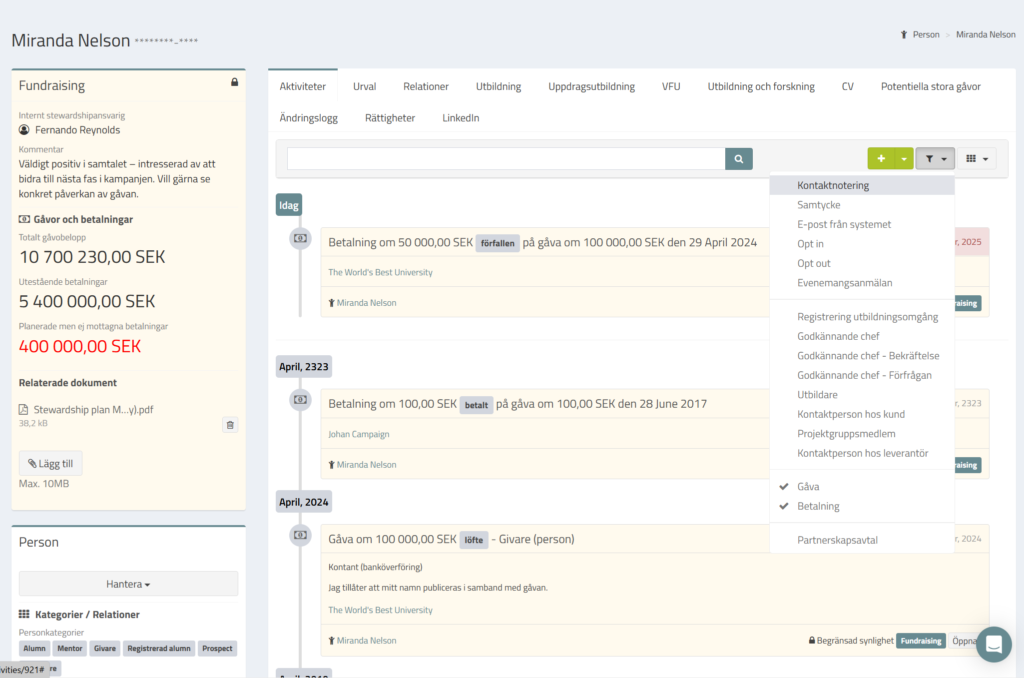Open The World's Best University link
The image size is (1024, 678).
380,272
